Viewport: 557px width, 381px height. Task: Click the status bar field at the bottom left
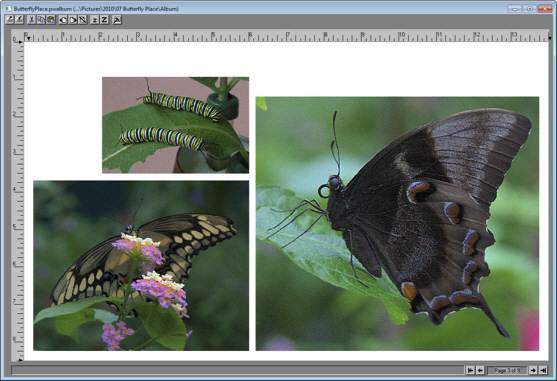(238, 370)
